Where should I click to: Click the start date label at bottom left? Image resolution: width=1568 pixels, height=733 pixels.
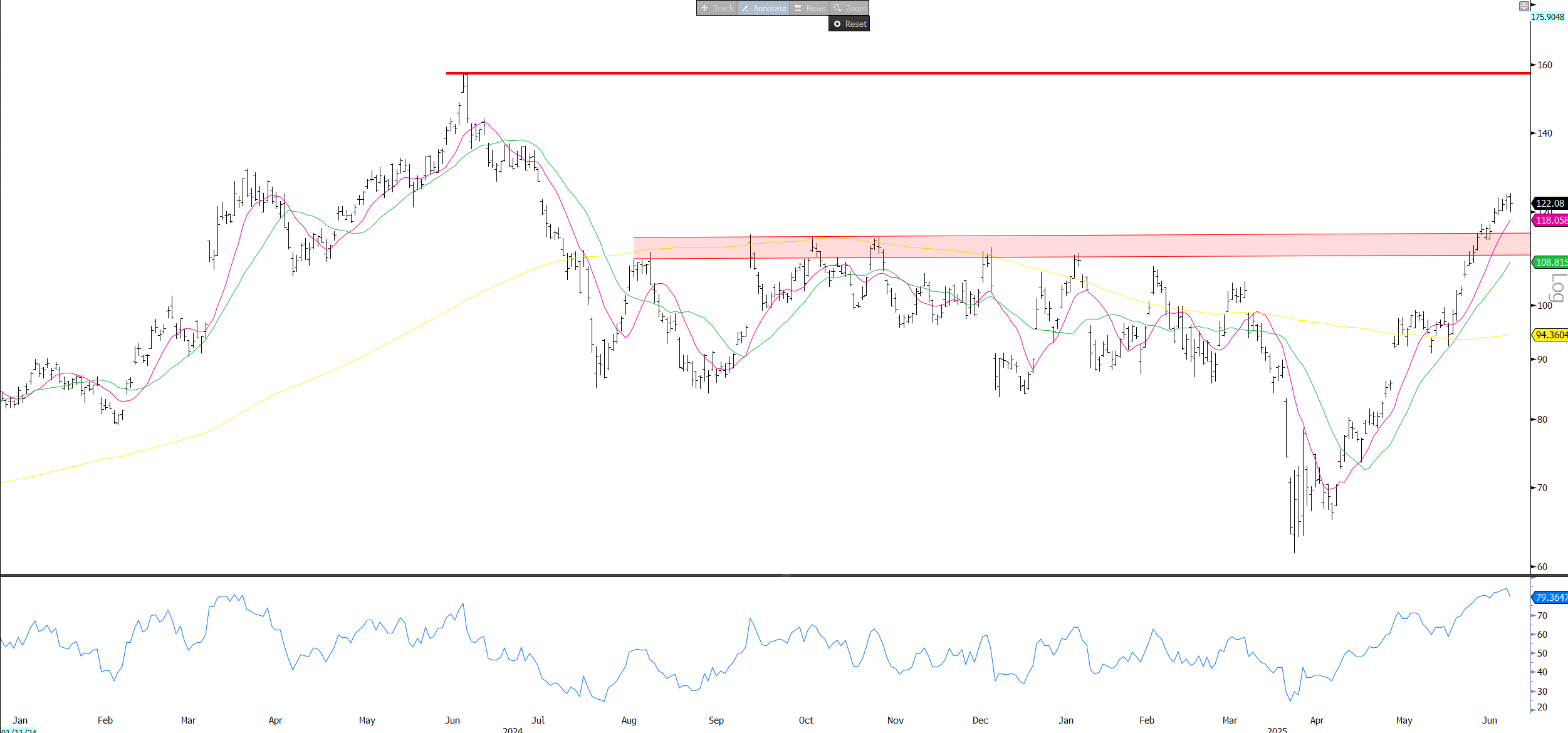(19, 730)
